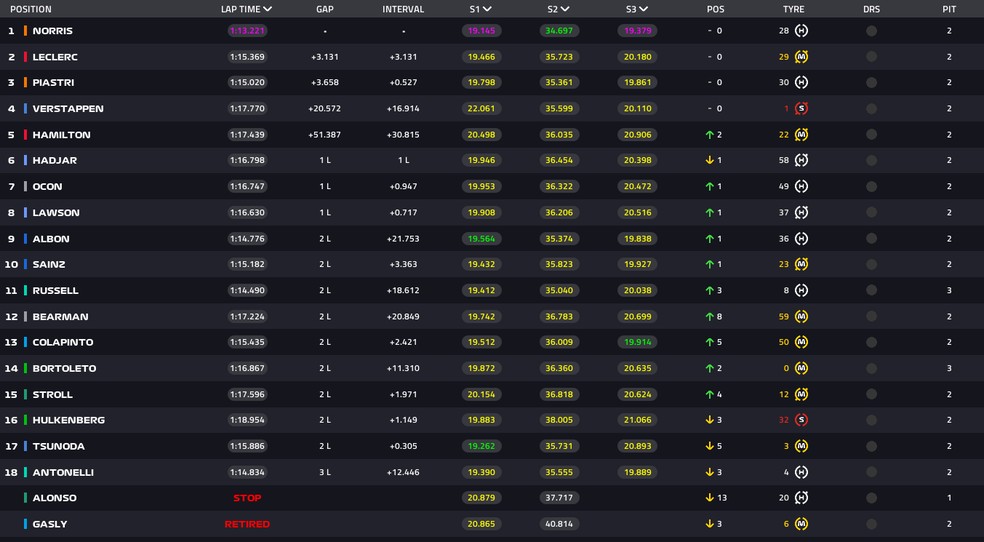984x542 pixels.
Task: Click Antonelli's 3 L gap value
Action: [324, 472]
